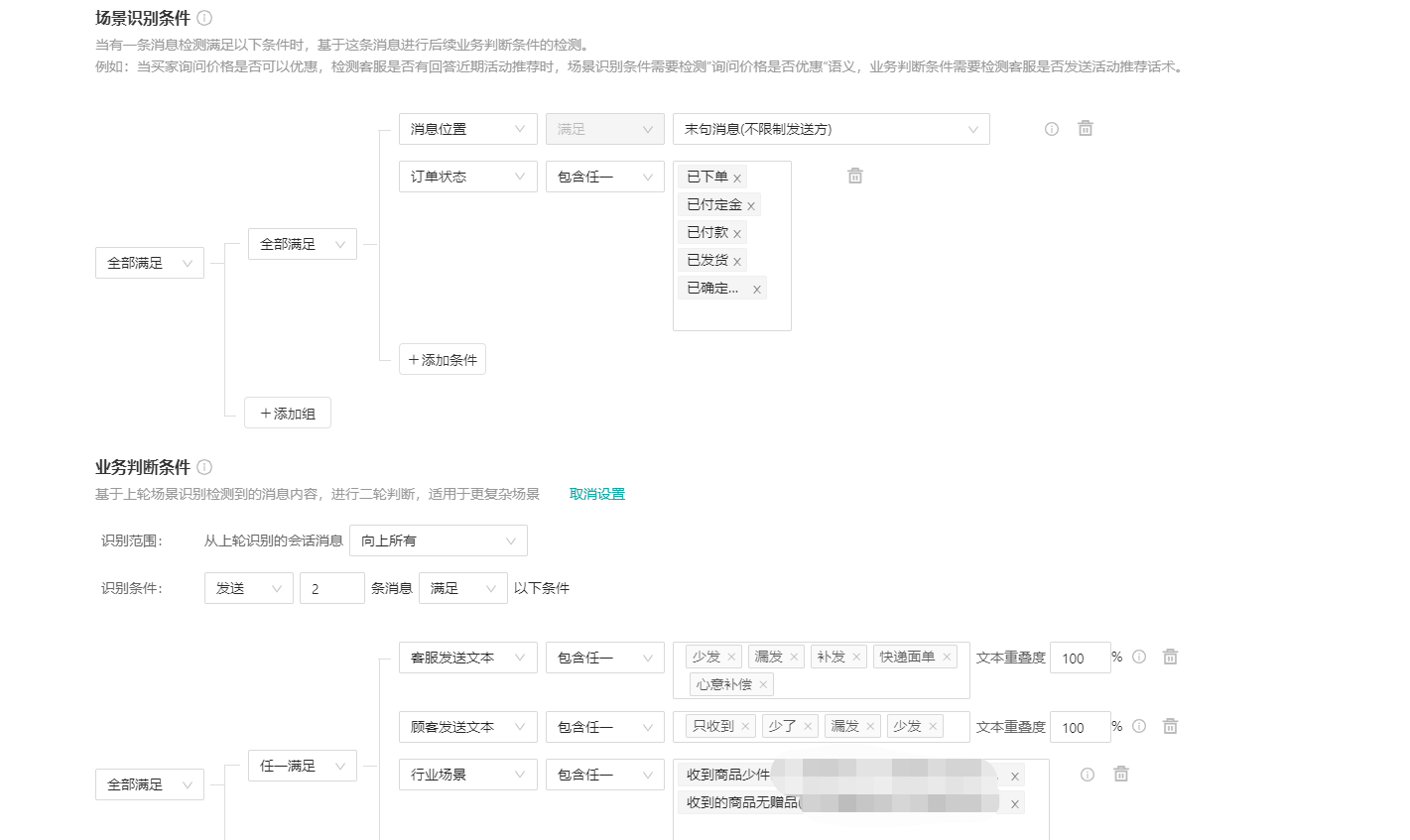Open 包含任一 dropdown in 订单状态 row

coord(604,177)
